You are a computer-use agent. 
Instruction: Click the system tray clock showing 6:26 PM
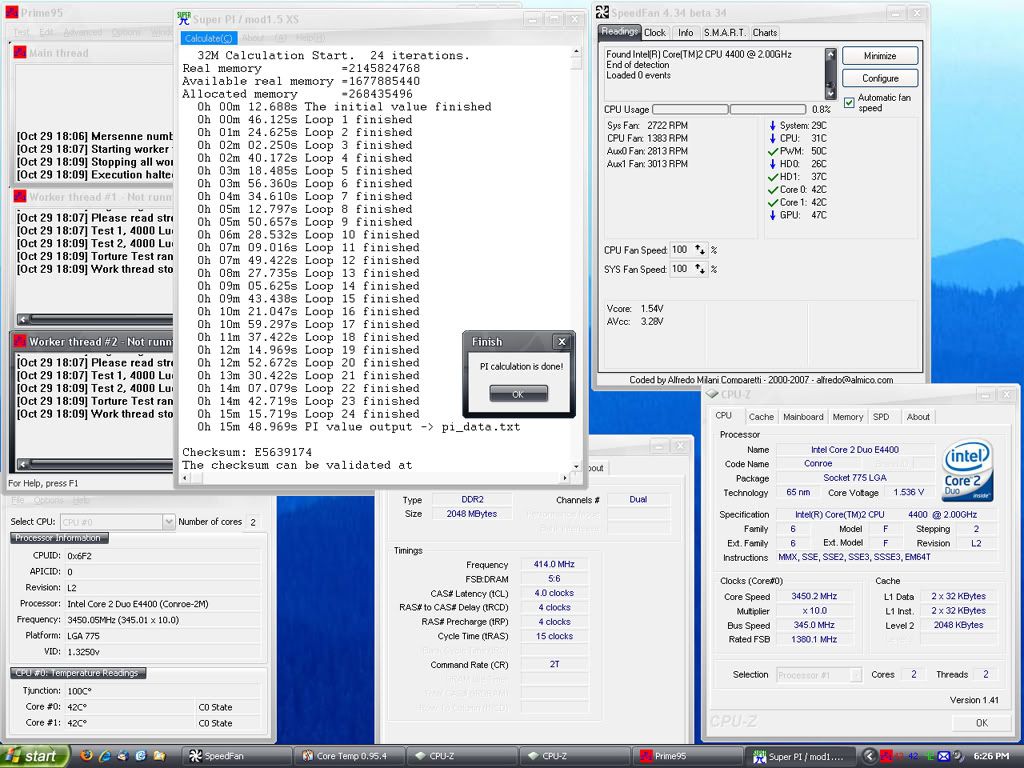pos(991,756)
